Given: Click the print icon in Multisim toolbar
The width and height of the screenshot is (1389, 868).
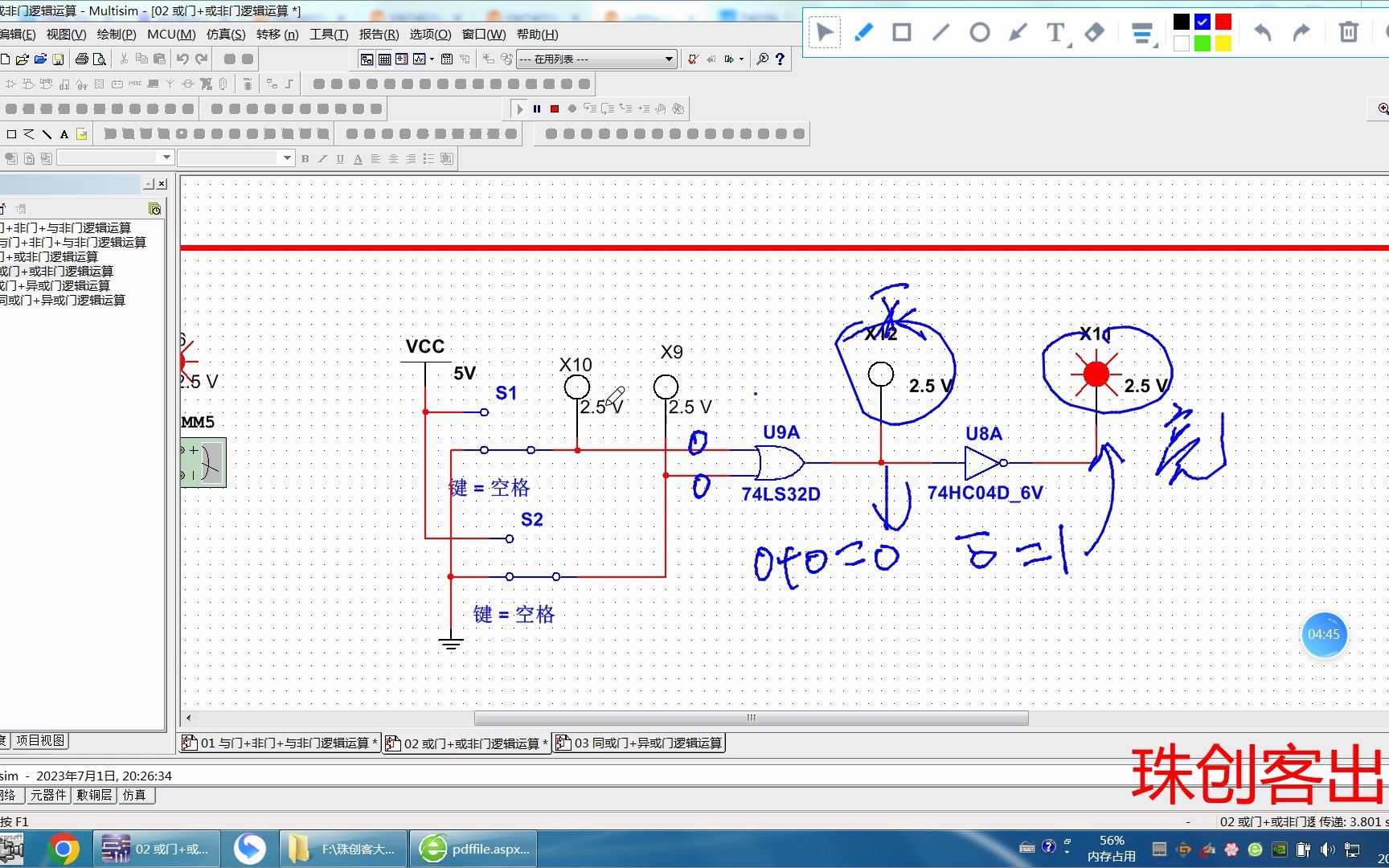Looking at the screenshot, I should 81,58.
